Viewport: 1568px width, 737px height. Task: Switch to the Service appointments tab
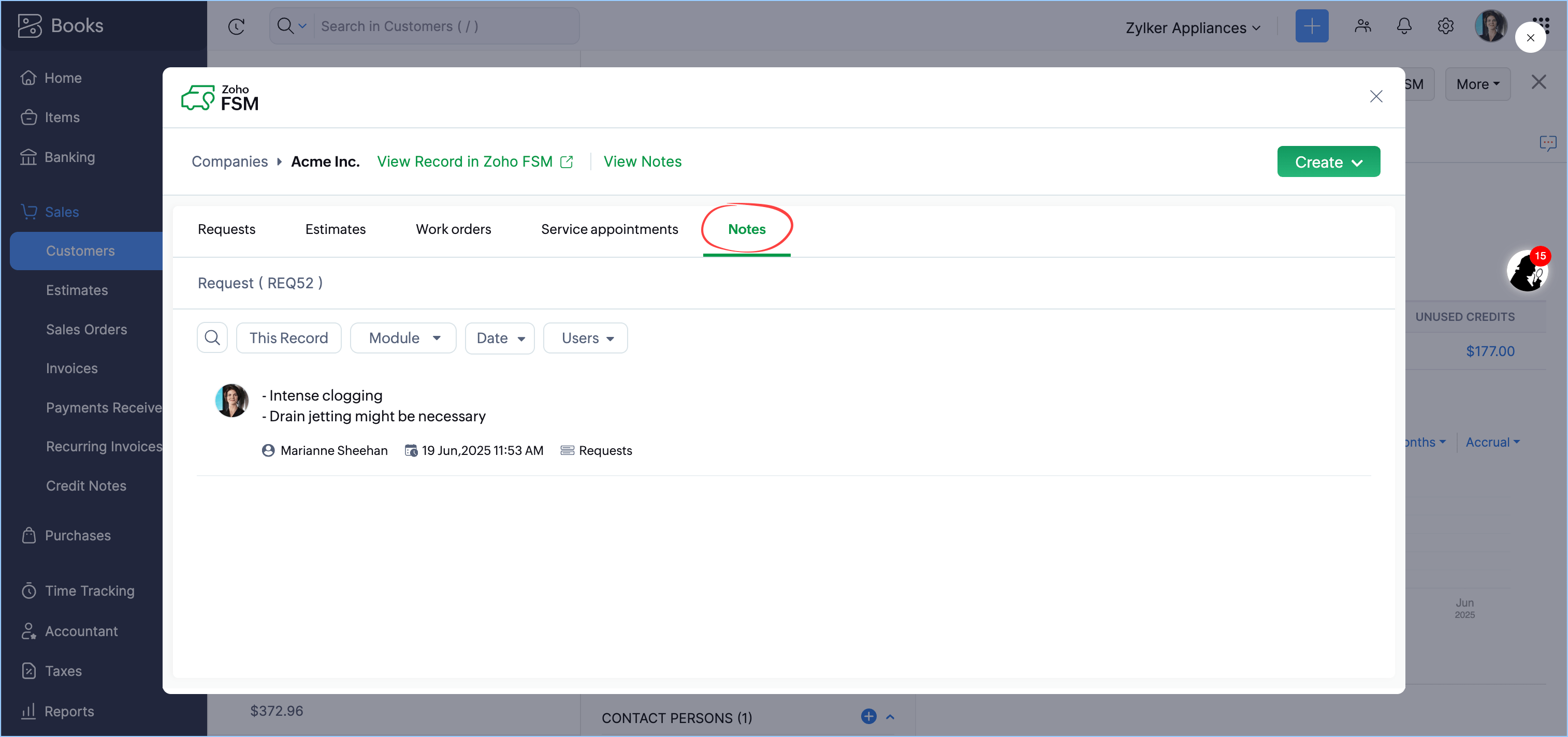coord(608,229)
